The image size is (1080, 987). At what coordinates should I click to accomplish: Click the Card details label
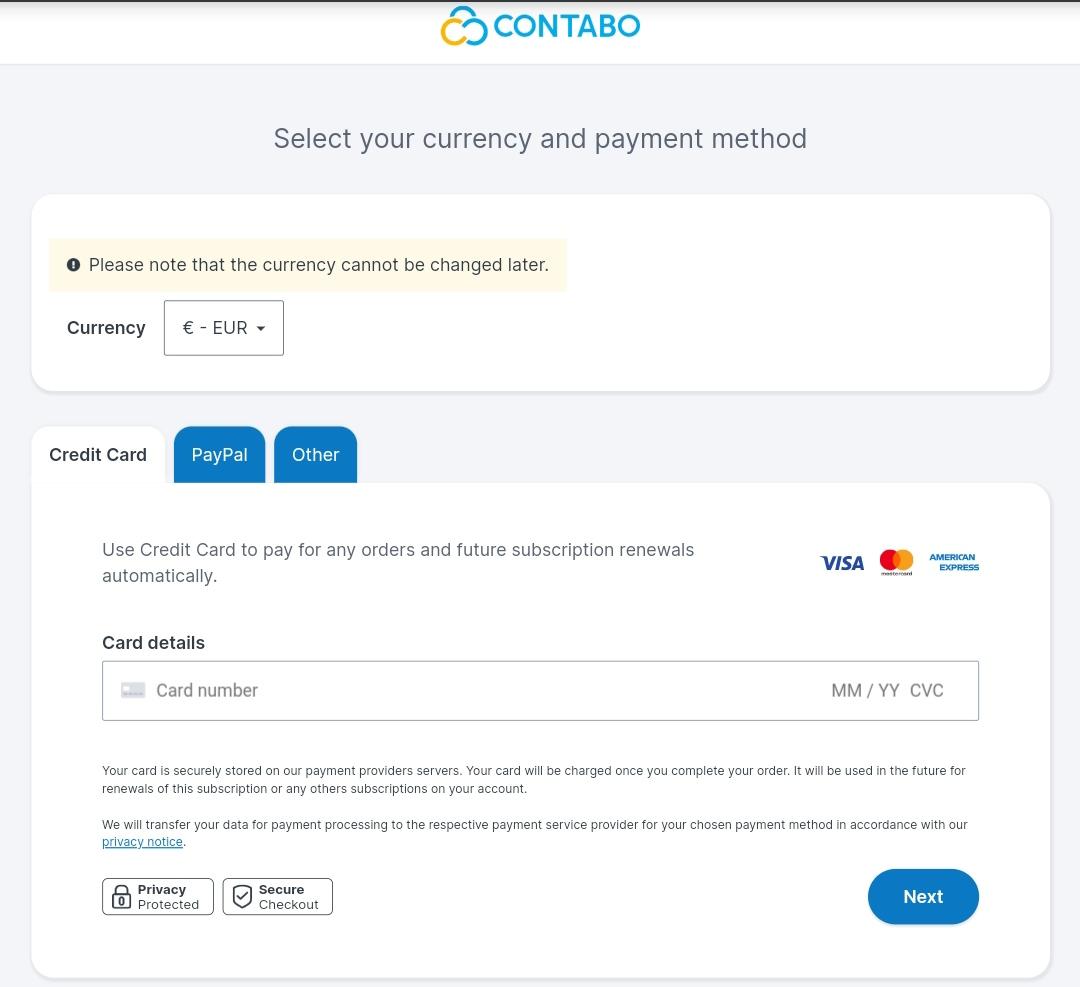(x=153, y=643)
